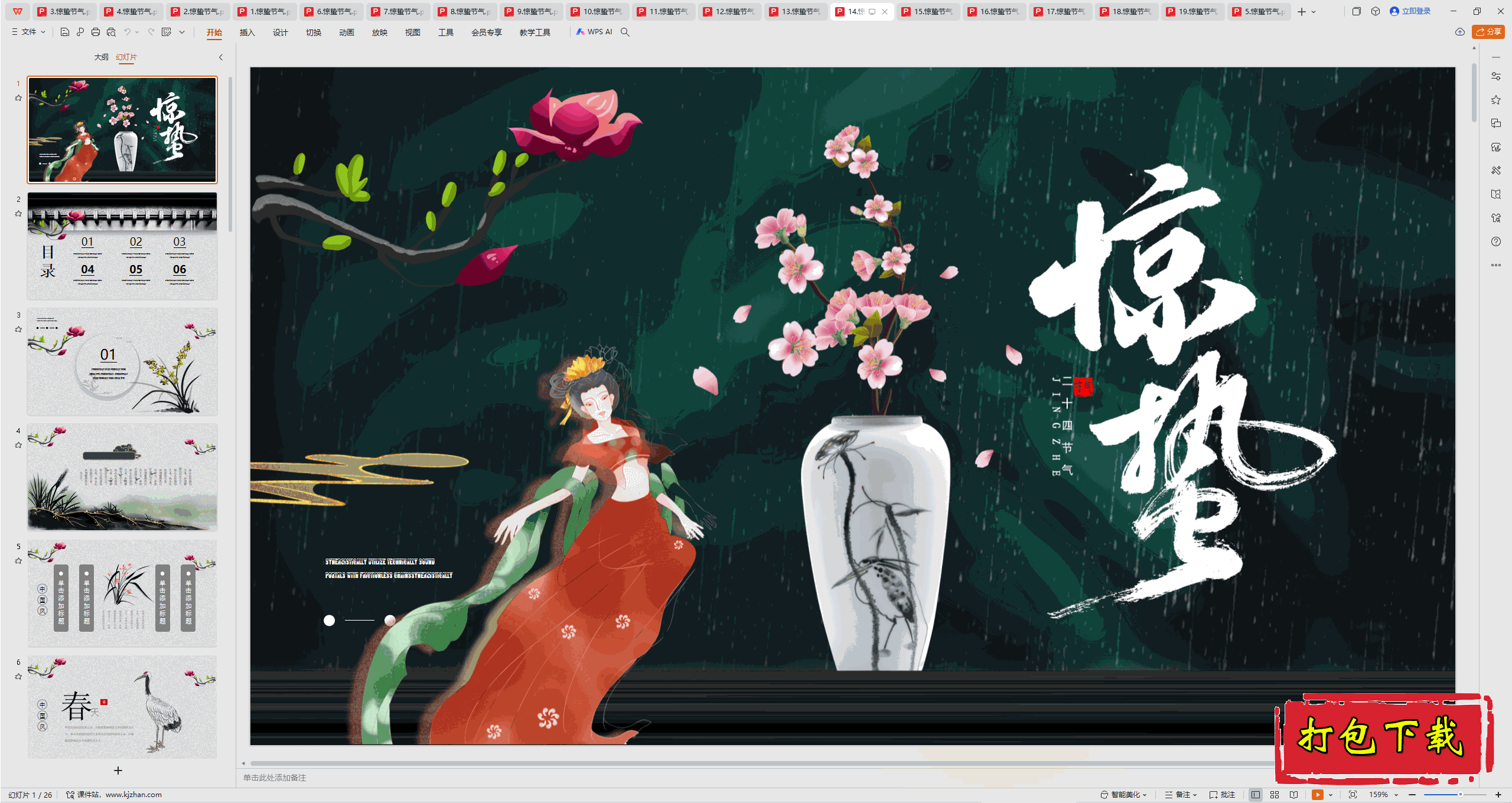This screenshot has height=803, width=1512.
Task: Close the active 14 document tab
Action: tap(885, 12)
